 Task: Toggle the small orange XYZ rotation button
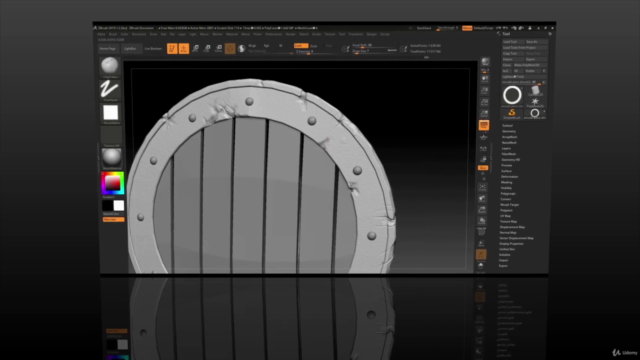(483, 168)
